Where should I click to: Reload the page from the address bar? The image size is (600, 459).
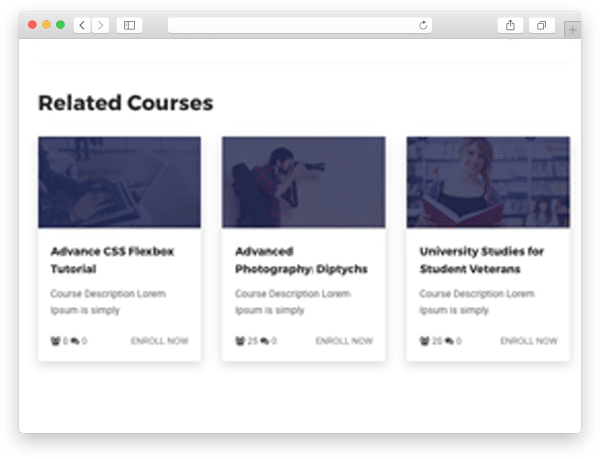423,25
